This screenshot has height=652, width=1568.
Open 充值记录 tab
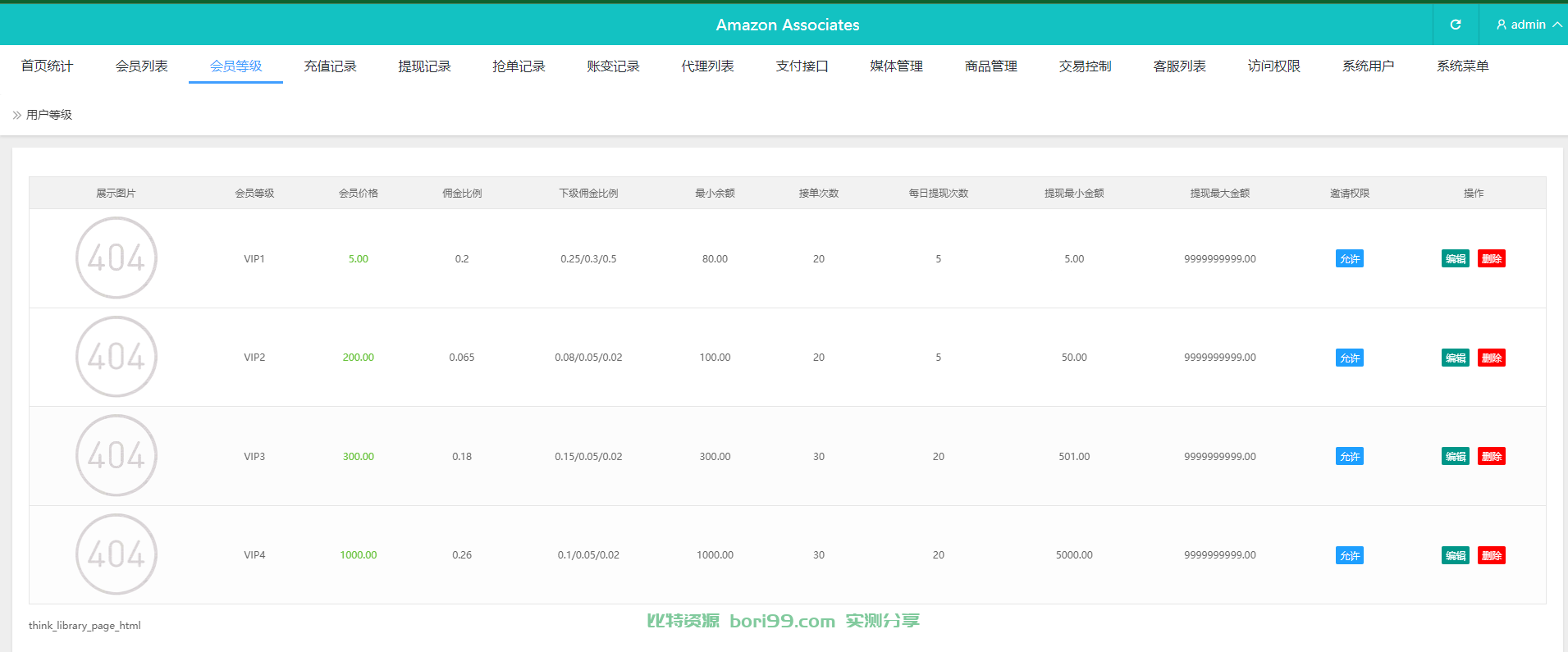click(330, 66)
